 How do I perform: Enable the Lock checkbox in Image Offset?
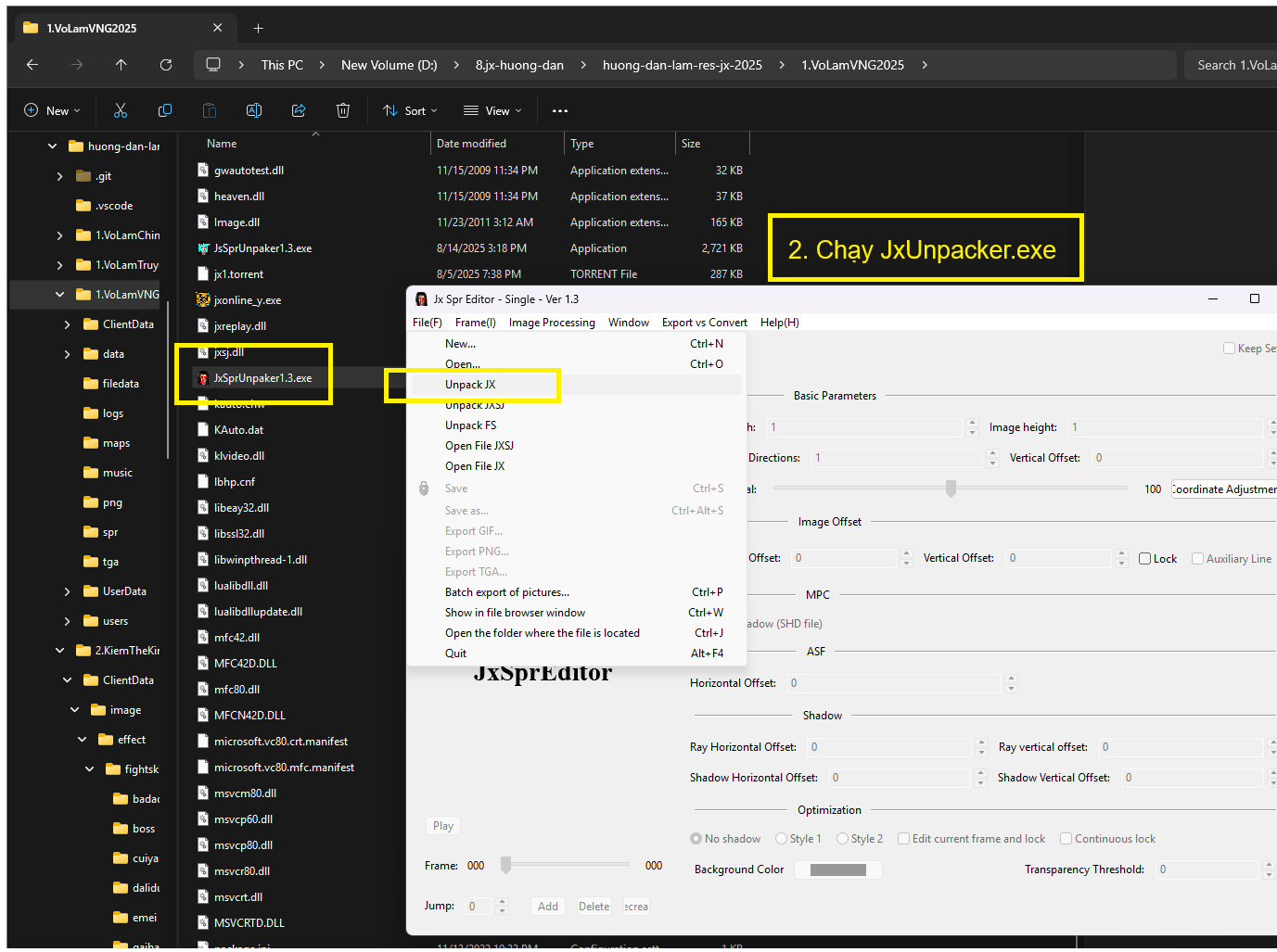click(x=1145, y=559)
